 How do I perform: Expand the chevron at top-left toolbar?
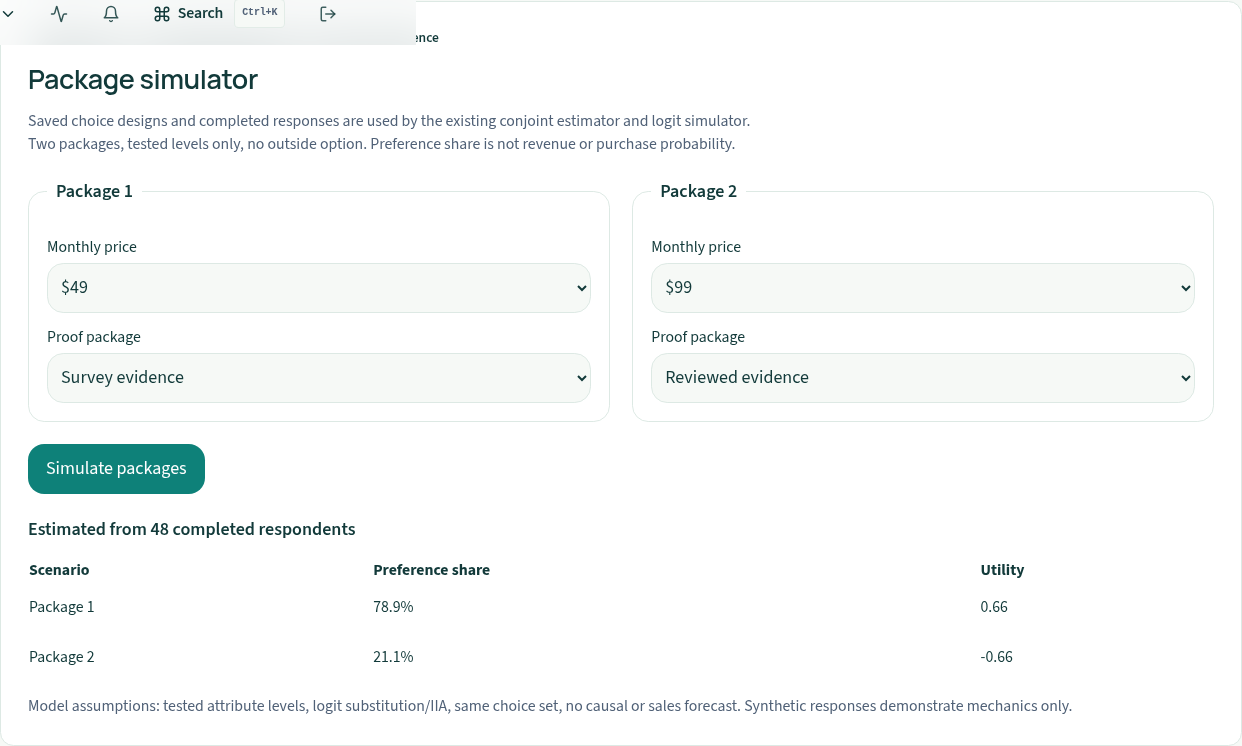coord(7,14)
